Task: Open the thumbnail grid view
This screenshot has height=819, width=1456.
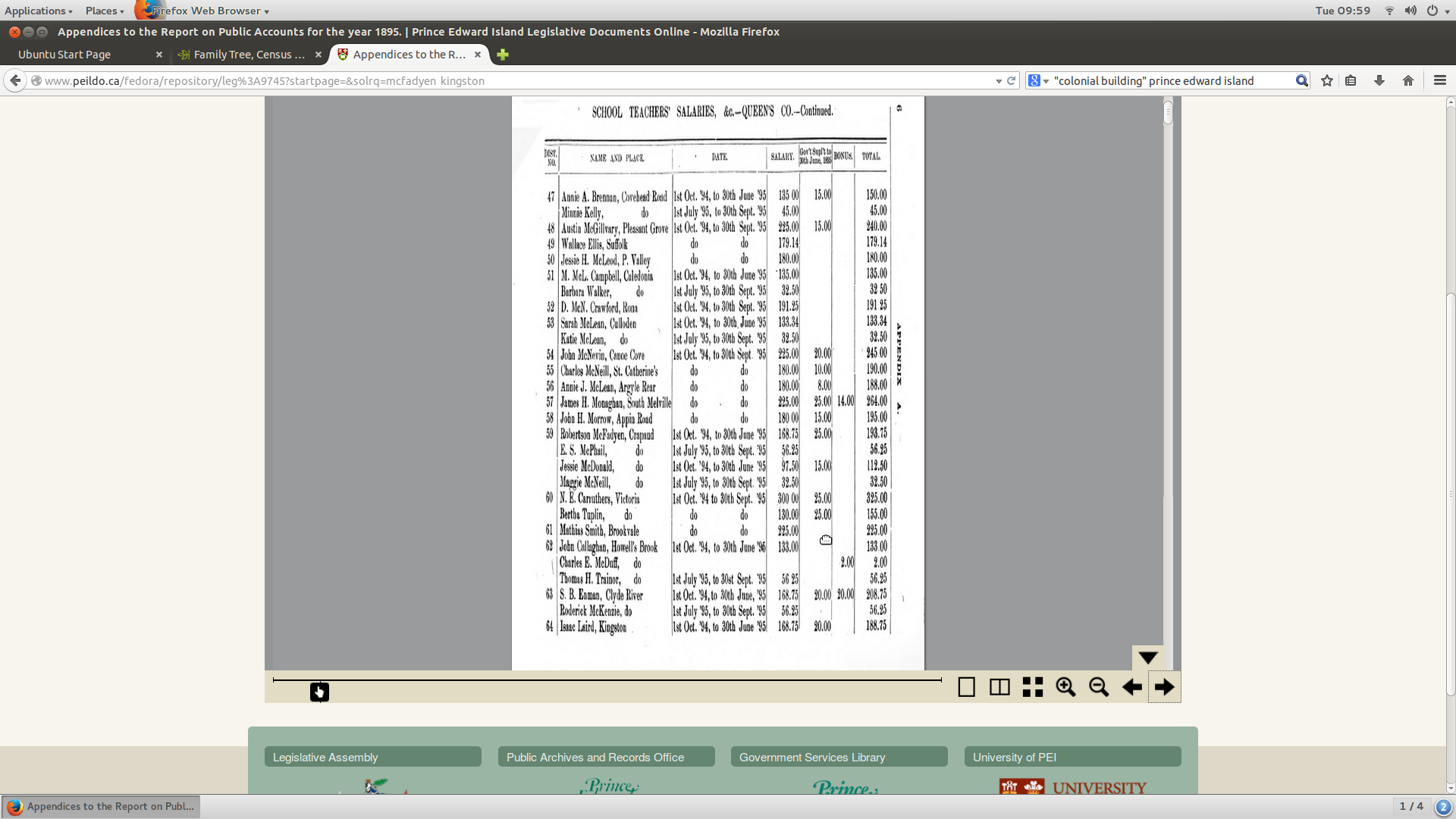Action: tap(1032, 687)
